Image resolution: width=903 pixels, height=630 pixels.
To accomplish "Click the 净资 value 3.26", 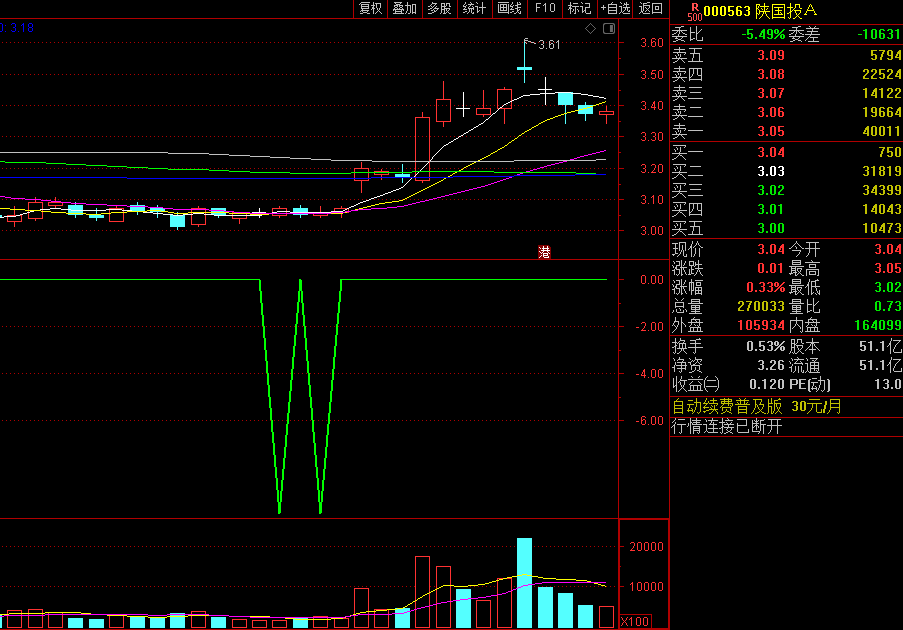I will [x=771, y=366].
